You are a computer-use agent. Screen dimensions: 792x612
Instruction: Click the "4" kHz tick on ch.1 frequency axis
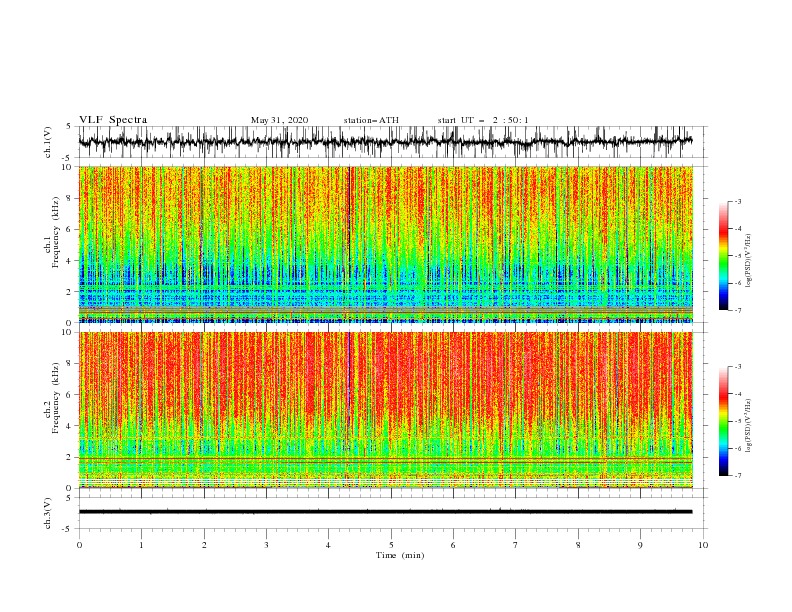tap(69, 261)
